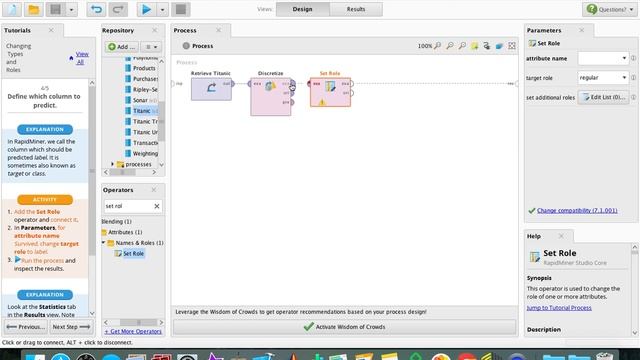Viewport: 640px width, 360px height.
Task: Click the fit process to canvas icon
Action: point(512,46)
